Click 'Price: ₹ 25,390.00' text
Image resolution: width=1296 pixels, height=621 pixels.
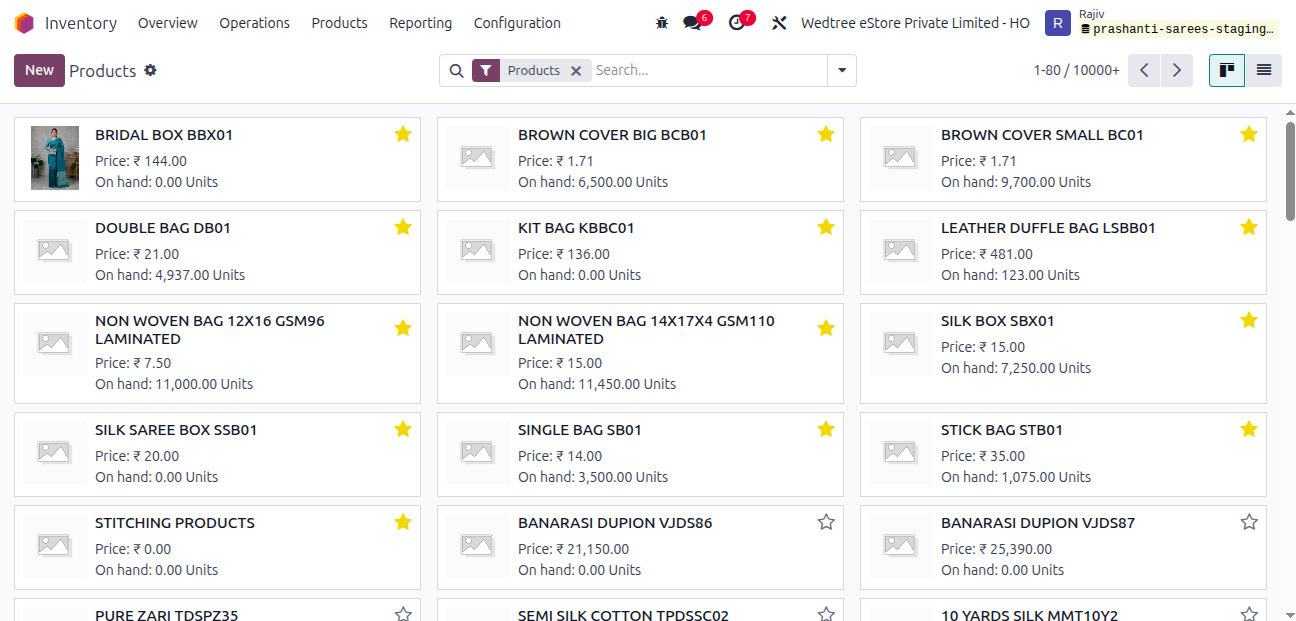(996, 549)
